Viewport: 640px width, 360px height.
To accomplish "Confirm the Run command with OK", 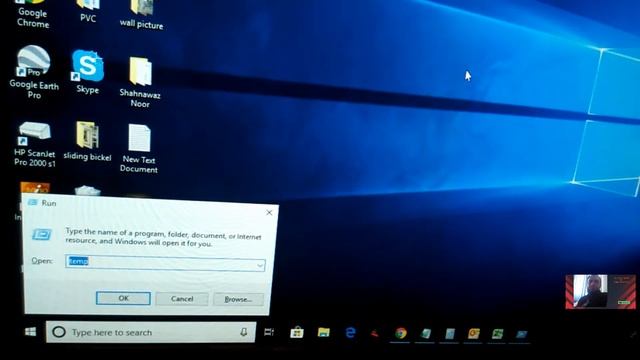I will pyautogui.click(x=123, y=298).
